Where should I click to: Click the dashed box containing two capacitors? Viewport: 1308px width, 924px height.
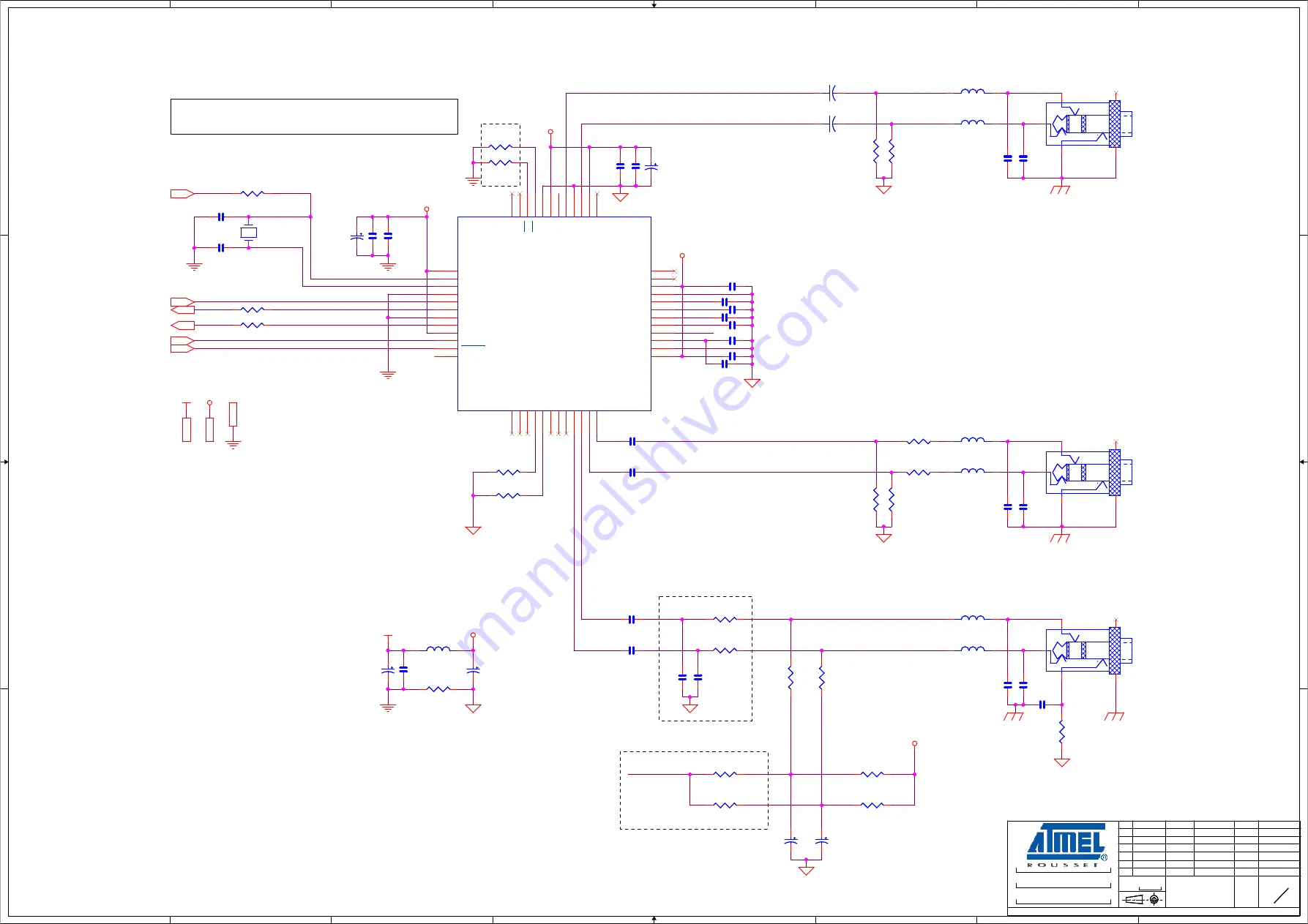pyautogui.click(x=706, y=658)
